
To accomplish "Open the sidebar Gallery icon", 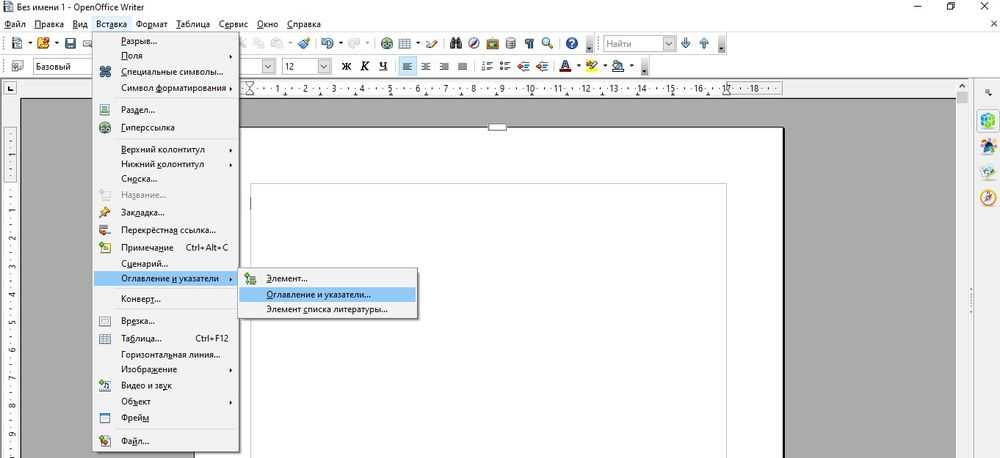I will pyautogui.click(x=986, y=172).
